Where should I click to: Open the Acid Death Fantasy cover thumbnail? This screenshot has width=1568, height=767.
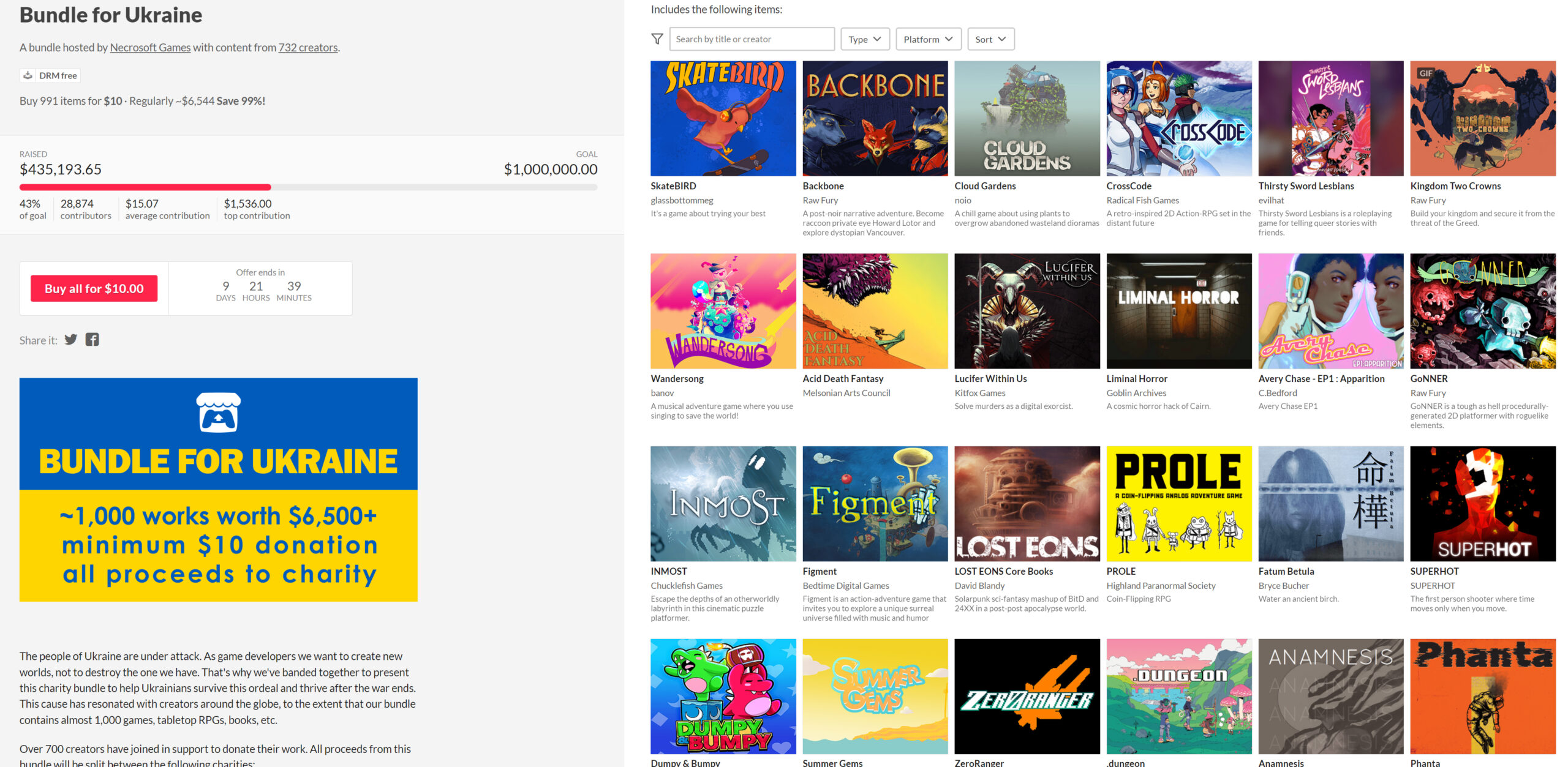875,311
